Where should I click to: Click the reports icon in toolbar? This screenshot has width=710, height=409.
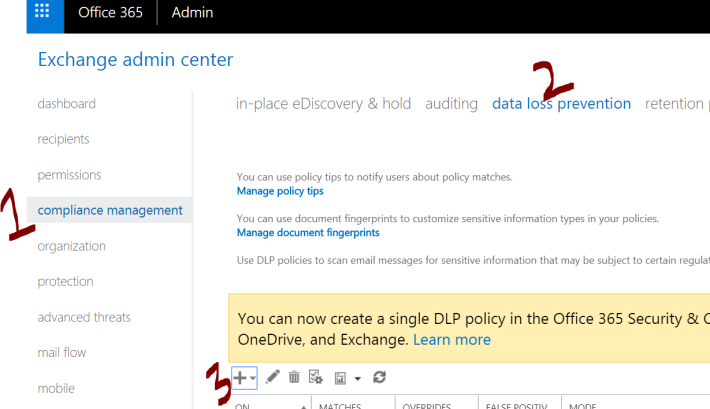click(x=340, y=378)
